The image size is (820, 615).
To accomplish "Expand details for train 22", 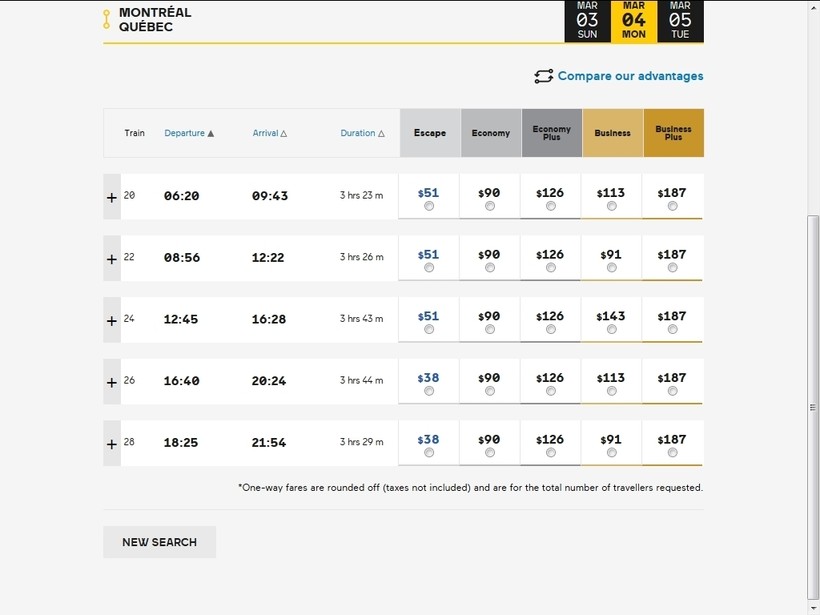I will pyautogui.click(x=112, y=259).
